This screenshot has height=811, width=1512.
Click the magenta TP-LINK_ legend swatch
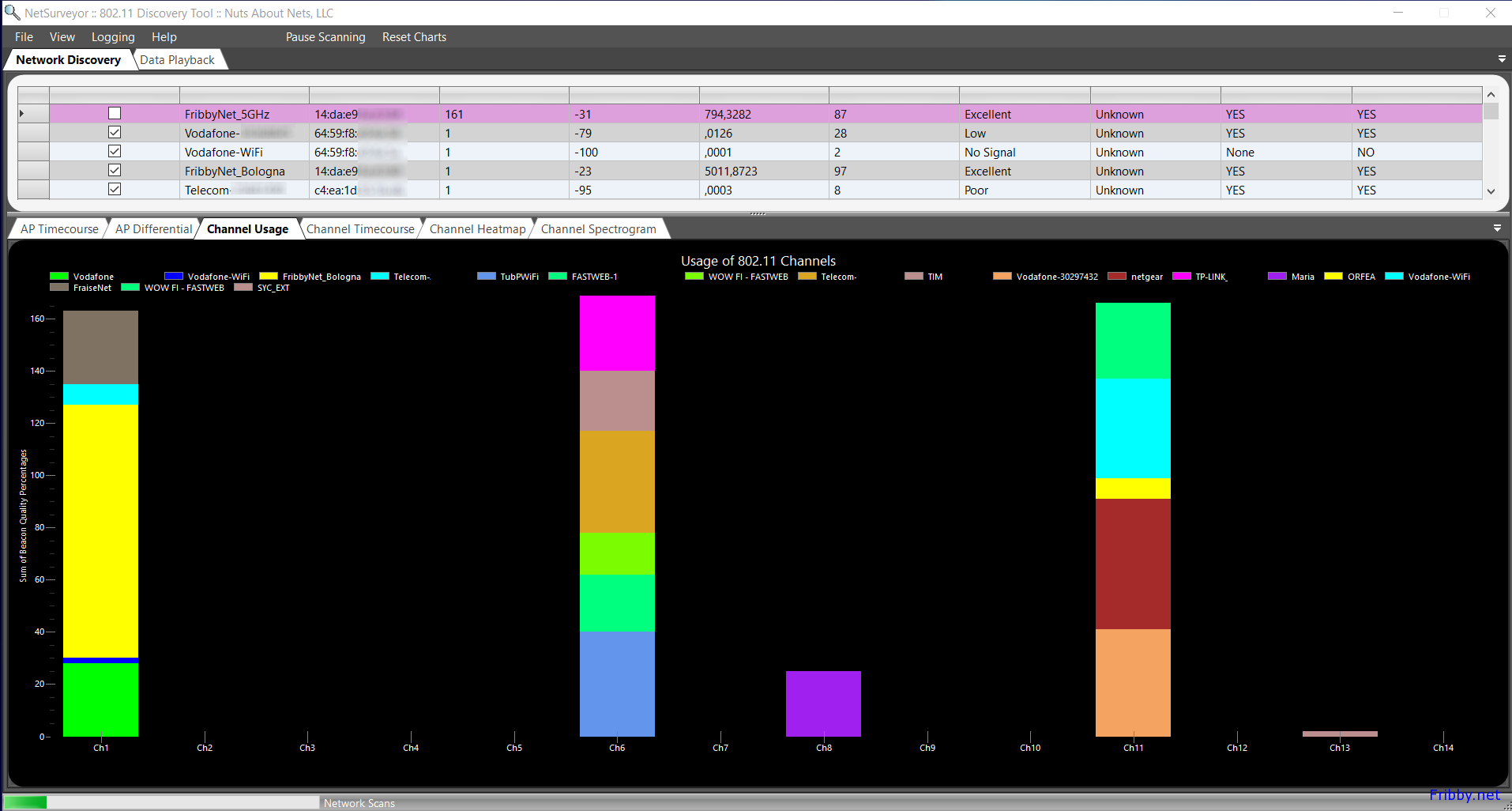(1181, 277)
